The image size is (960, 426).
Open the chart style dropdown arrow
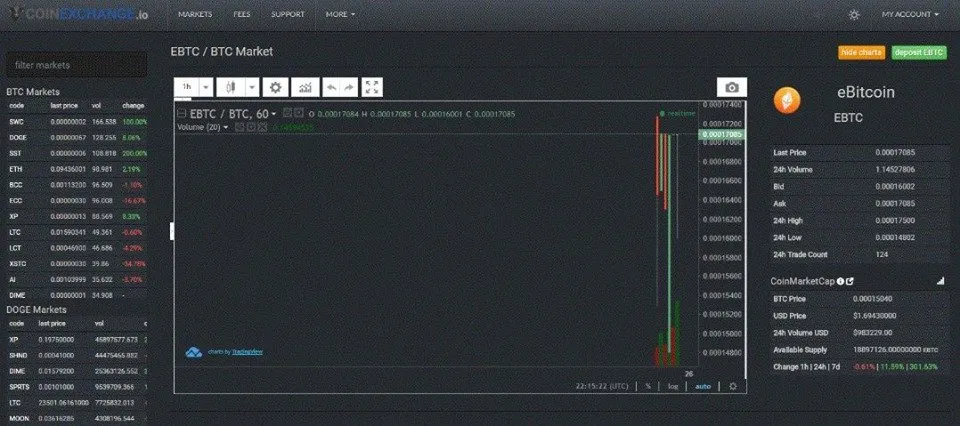(253, 88)
